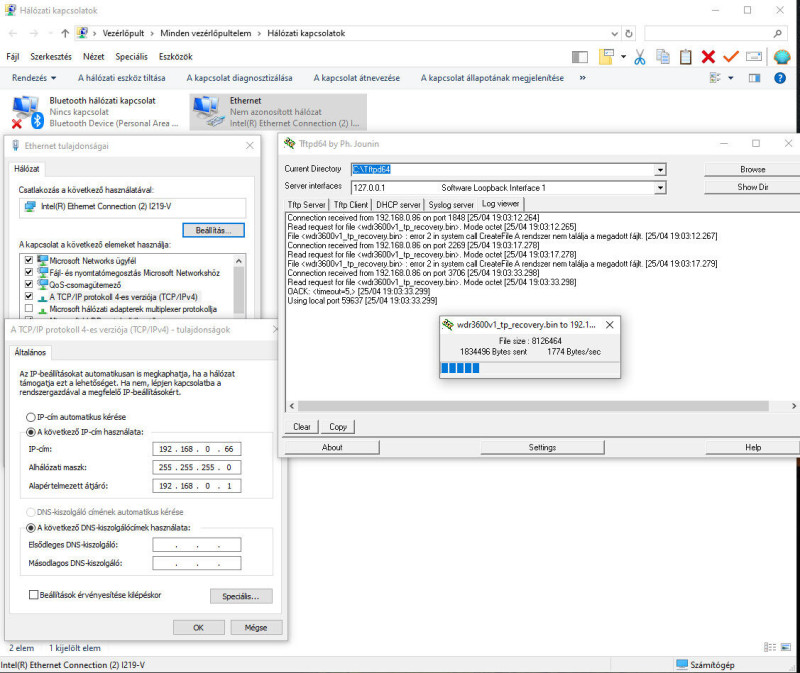The width and height of the screenshot is (800, 673).
Task: Click the back arrow navigation icon
Action: [13, 34]
